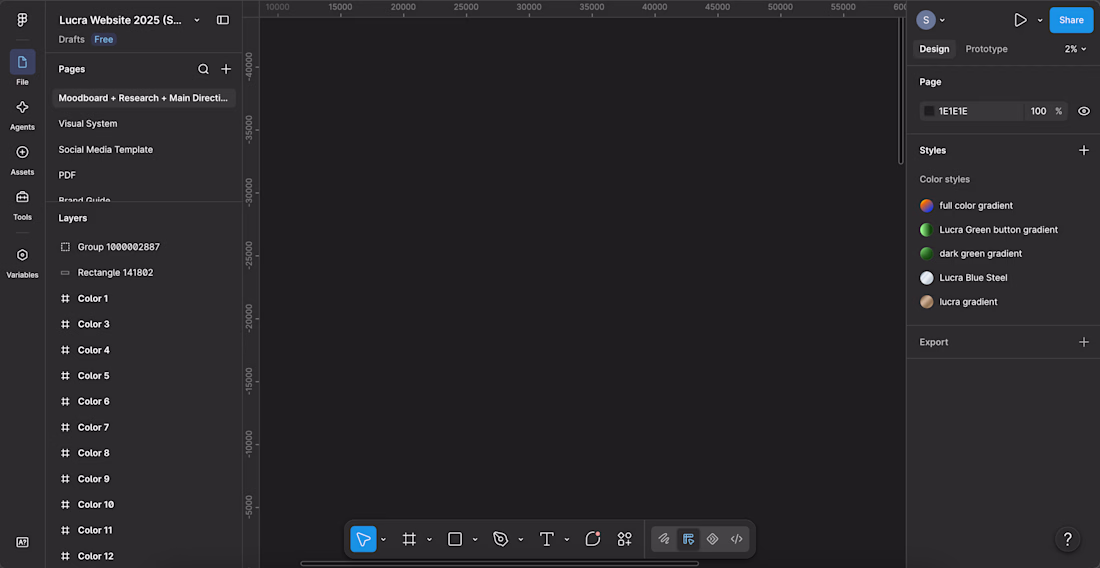Open the Assets panel icon
Viewport: 1100px width, 568px height.
coord(22,152)
